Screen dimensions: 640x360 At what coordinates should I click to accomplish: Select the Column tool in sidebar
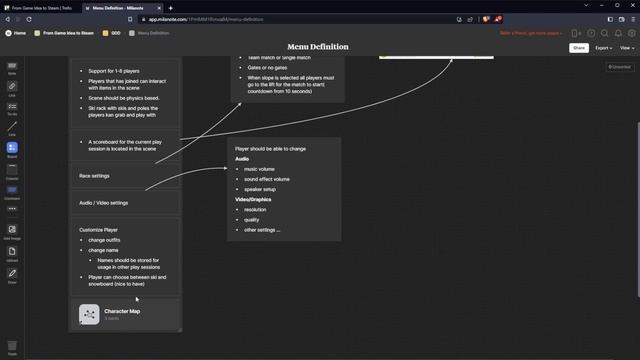(12, 171)
